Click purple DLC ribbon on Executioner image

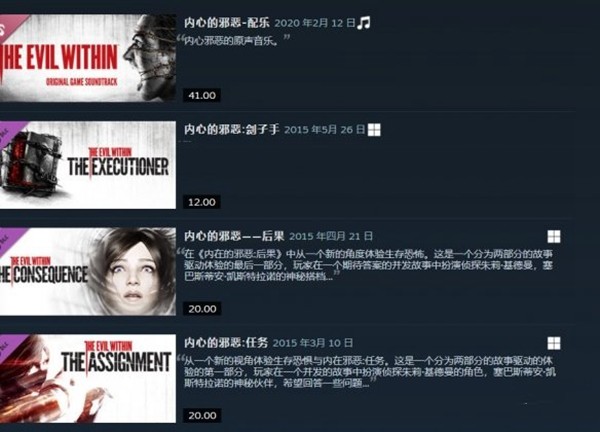[10, 130]
